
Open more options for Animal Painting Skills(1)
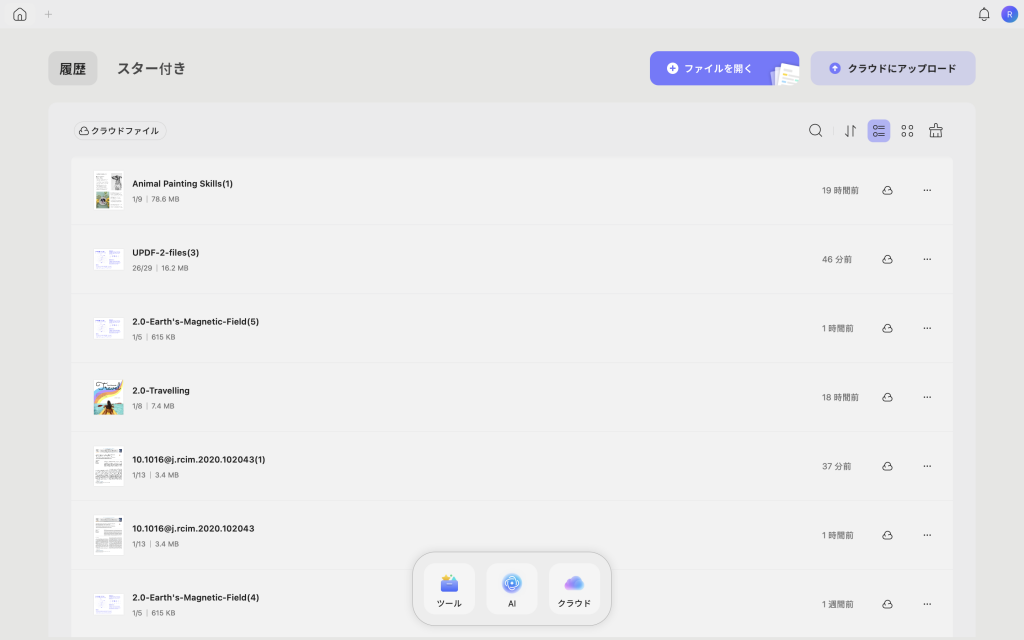pos(927,191)
